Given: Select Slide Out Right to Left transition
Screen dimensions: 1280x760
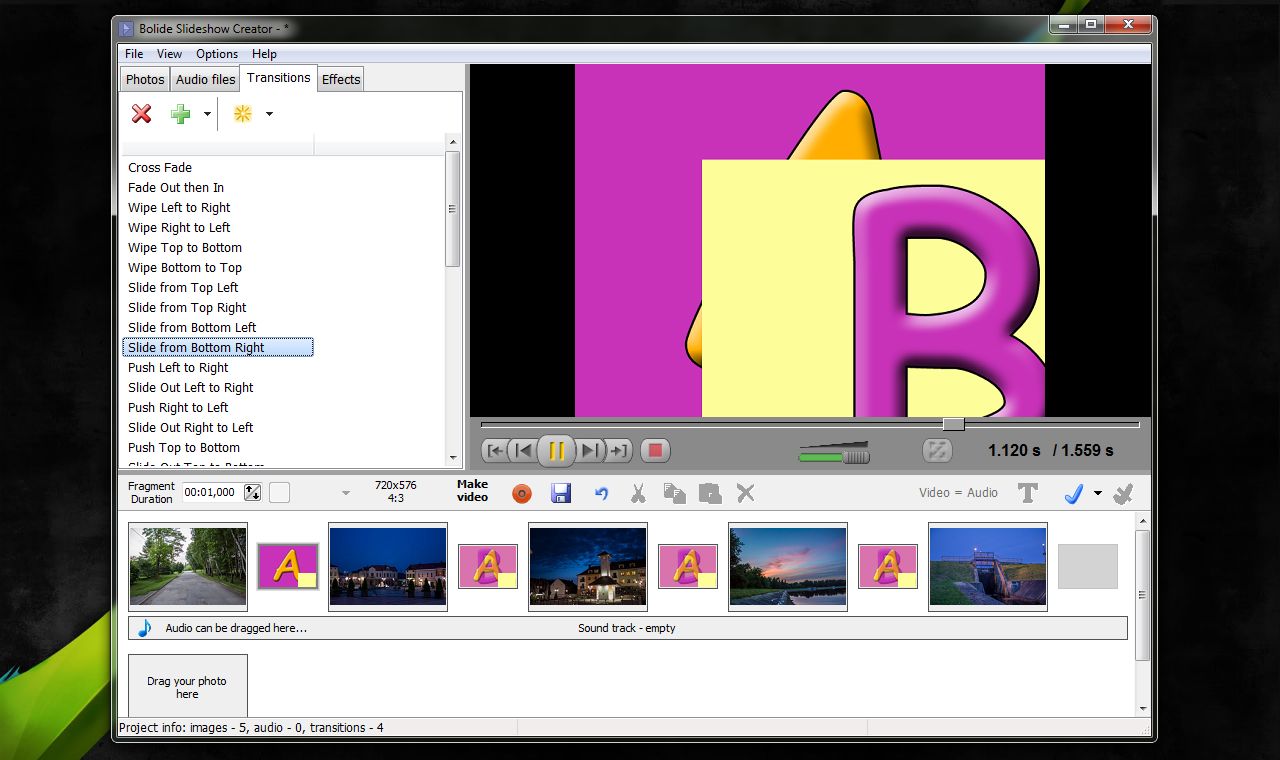Looking at the screenshot, I should point(191,428).
